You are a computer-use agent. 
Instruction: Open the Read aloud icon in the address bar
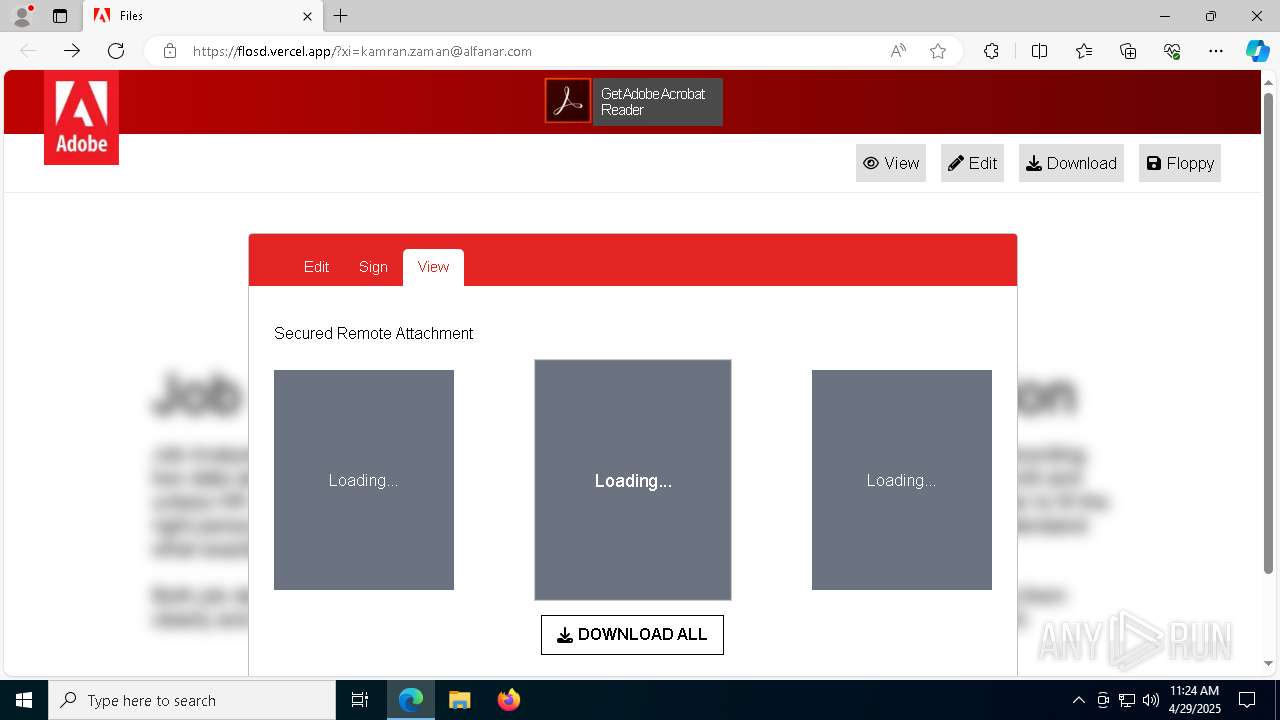[898, 51]
